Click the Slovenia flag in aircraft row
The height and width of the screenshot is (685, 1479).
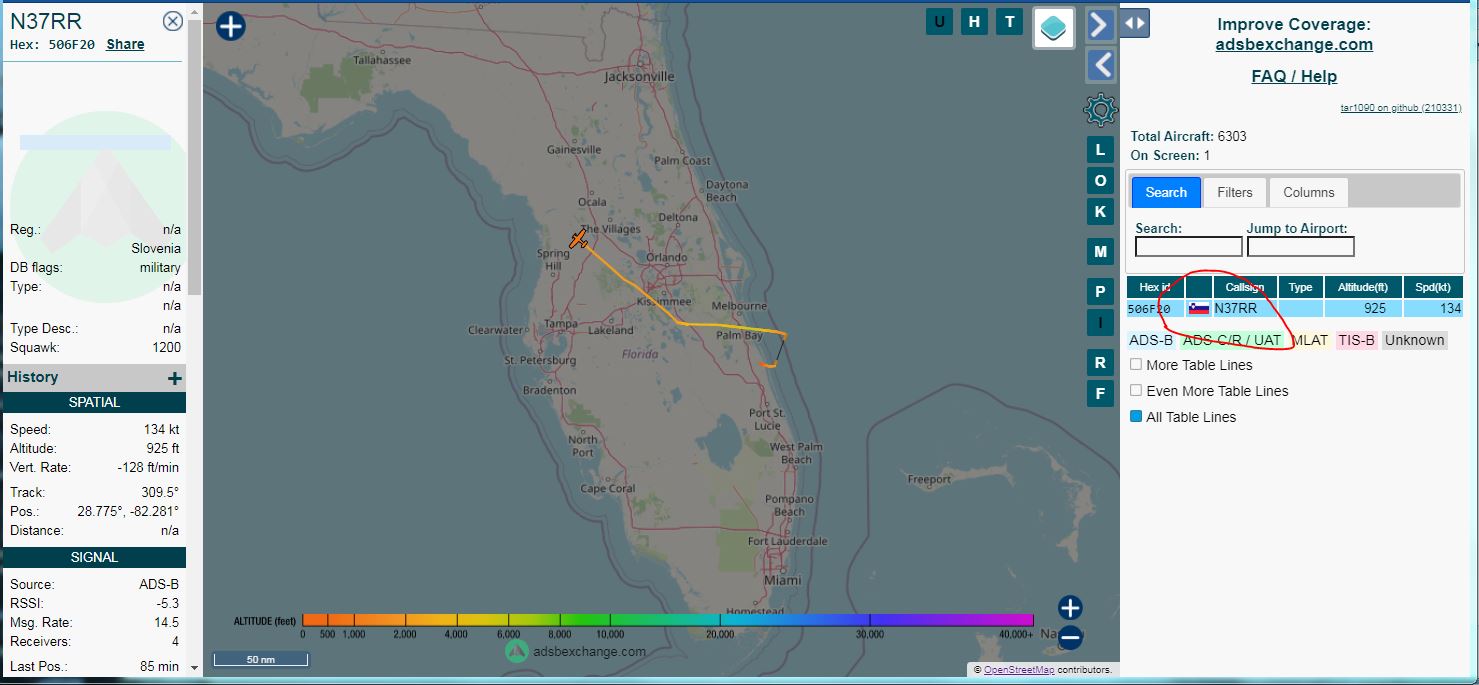1199,309
